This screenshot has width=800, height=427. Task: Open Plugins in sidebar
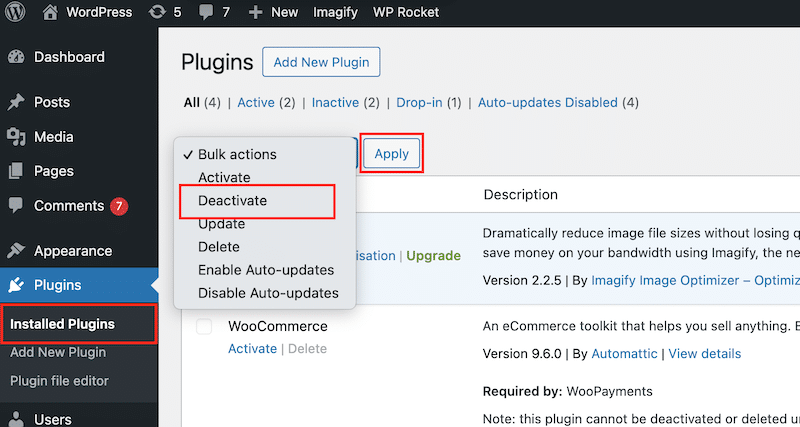click(58, 285)
